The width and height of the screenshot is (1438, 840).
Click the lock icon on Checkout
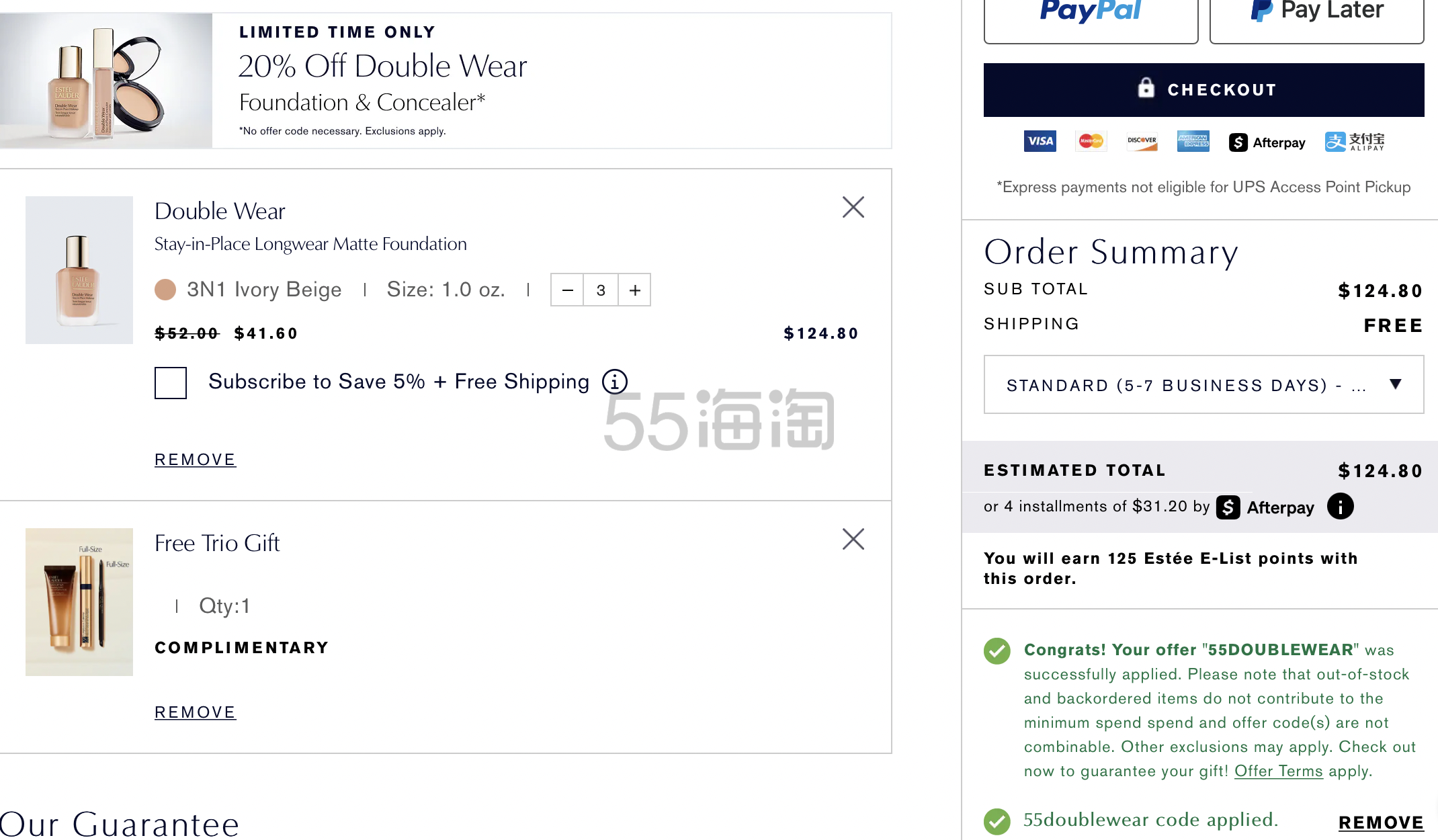tap(1146, 88)
